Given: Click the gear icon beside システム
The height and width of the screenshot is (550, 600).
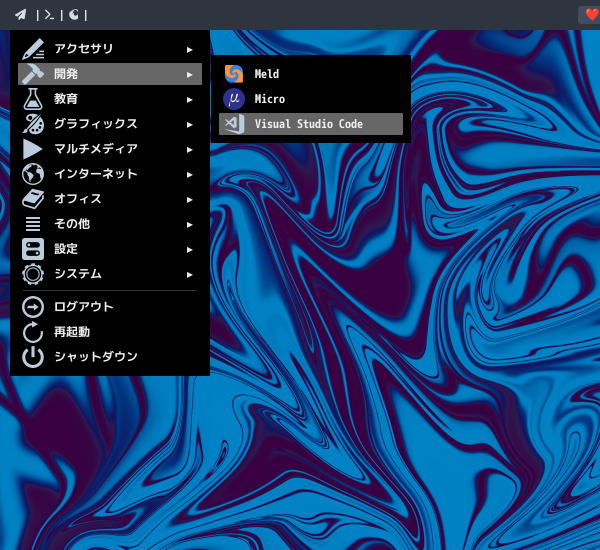Looking at the screenshot, I should click(33, 274).
